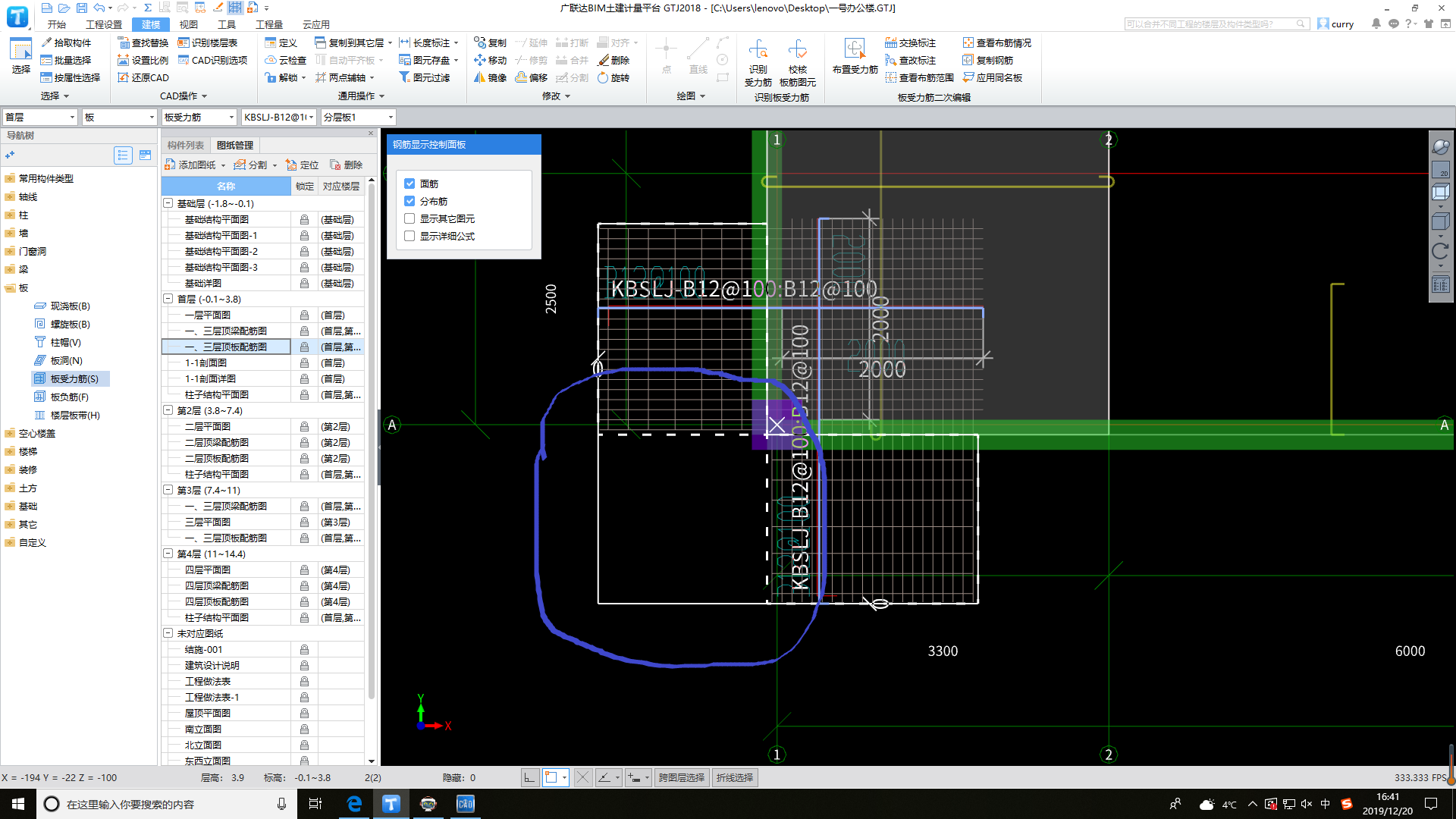
Task: Select the 复制 copy tool in 修改 group
Action: 490,42
